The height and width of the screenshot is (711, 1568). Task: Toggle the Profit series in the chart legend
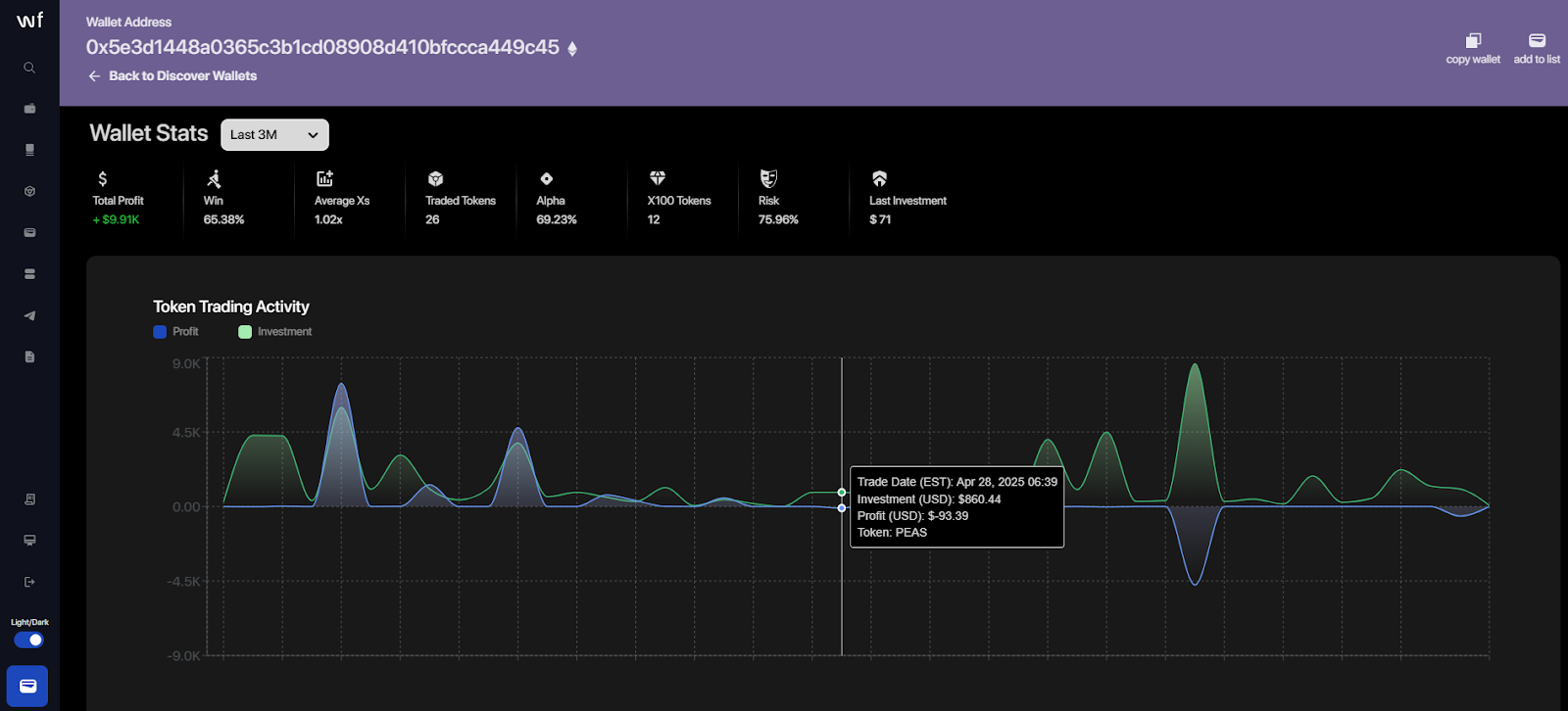(176, 332)
